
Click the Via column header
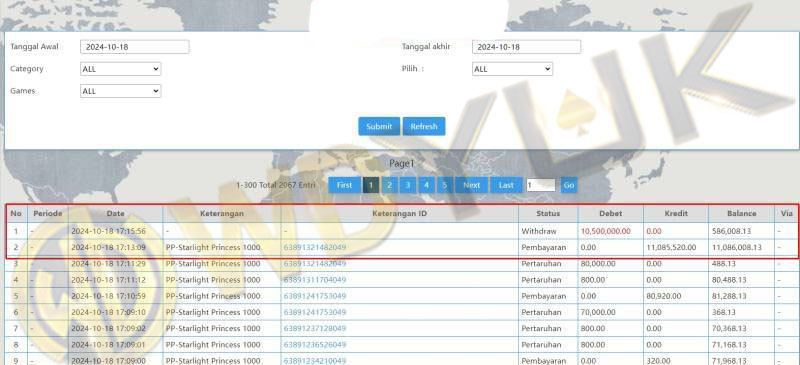[786, 214]
